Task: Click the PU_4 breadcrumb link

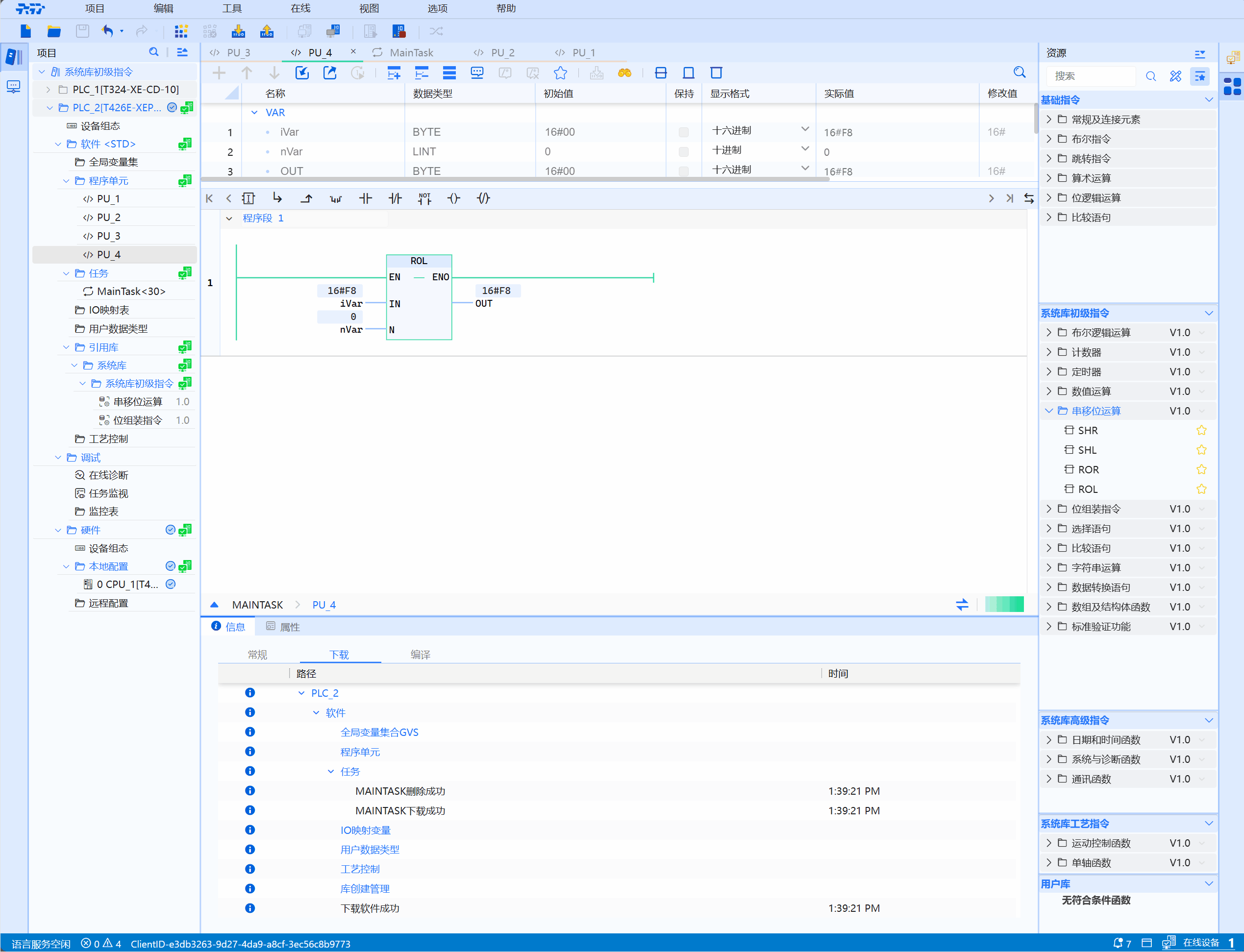Action: pyautogui.click(x=323, y=605)
